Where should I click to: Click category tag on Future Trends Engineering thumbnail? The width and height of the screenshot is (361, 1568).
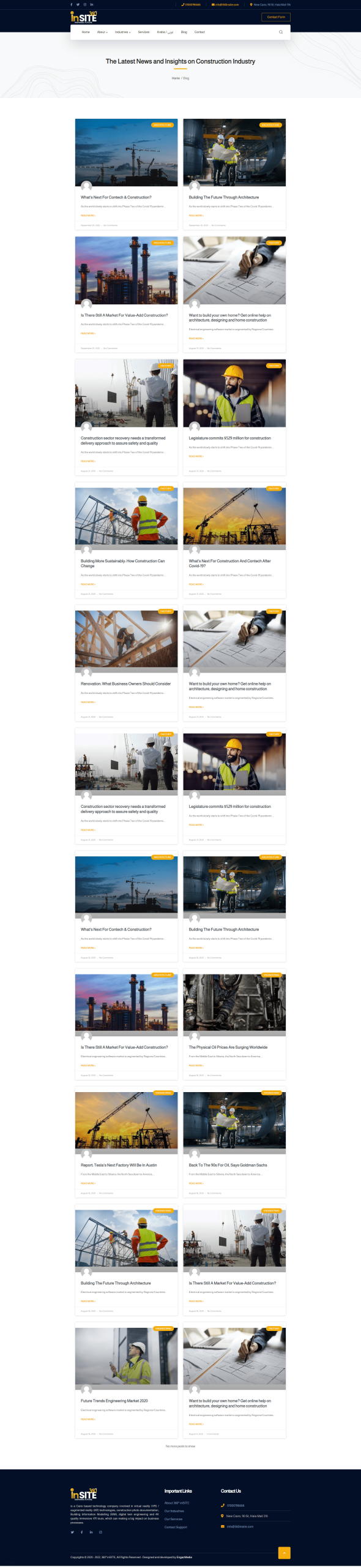coord(163,1329)
